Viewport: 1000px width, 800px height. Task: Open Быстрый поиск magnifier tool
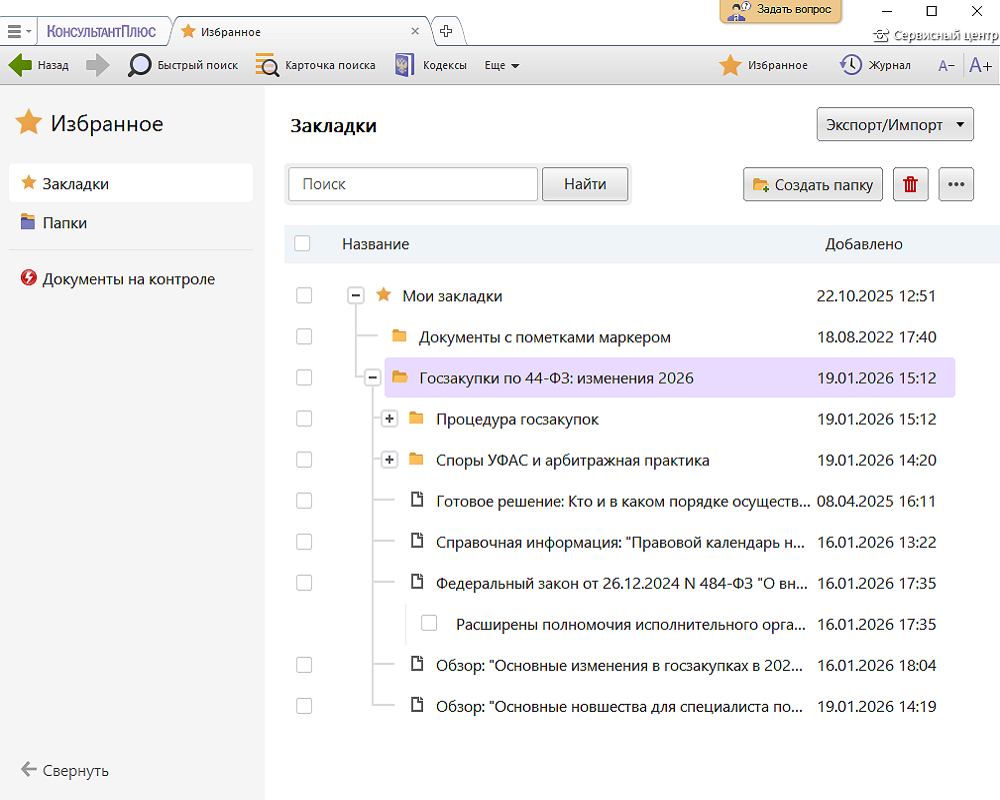click(x=141, y=65)
